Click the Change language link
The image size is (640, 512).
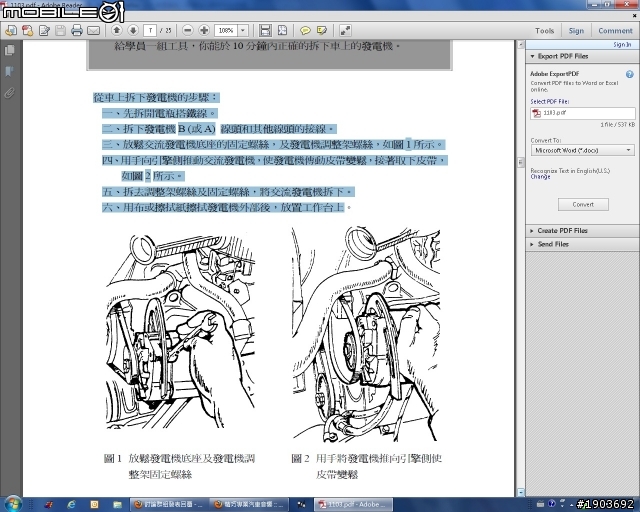[540, 177]
